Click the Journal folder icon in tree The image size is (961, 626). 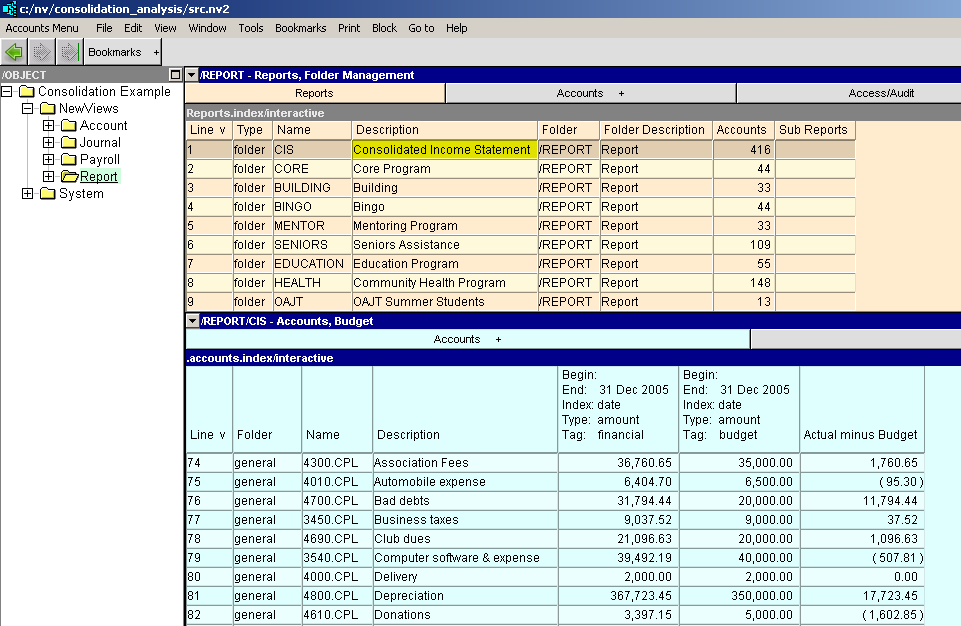[x=68, y=143]
